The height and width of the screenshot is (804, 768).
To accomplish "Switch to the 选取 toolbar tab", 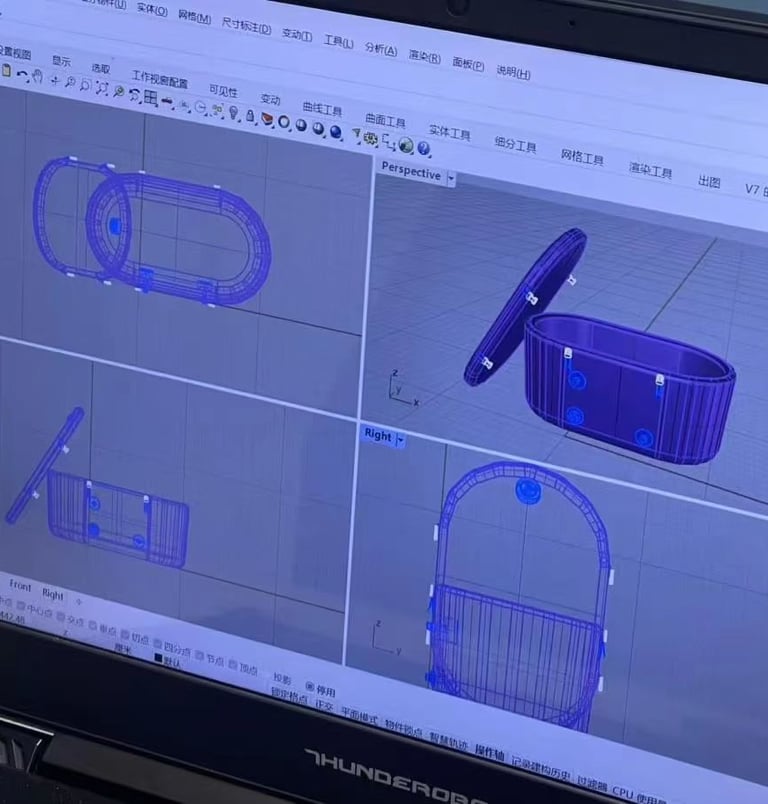I will [x=101, y=68].
